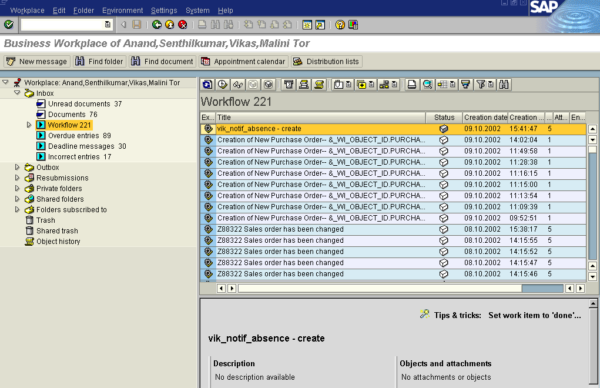Image resolution: width=600 pixels, height=388 pixels.
Task: Click the yellow Help question mark icon
Action: [340, 25]
